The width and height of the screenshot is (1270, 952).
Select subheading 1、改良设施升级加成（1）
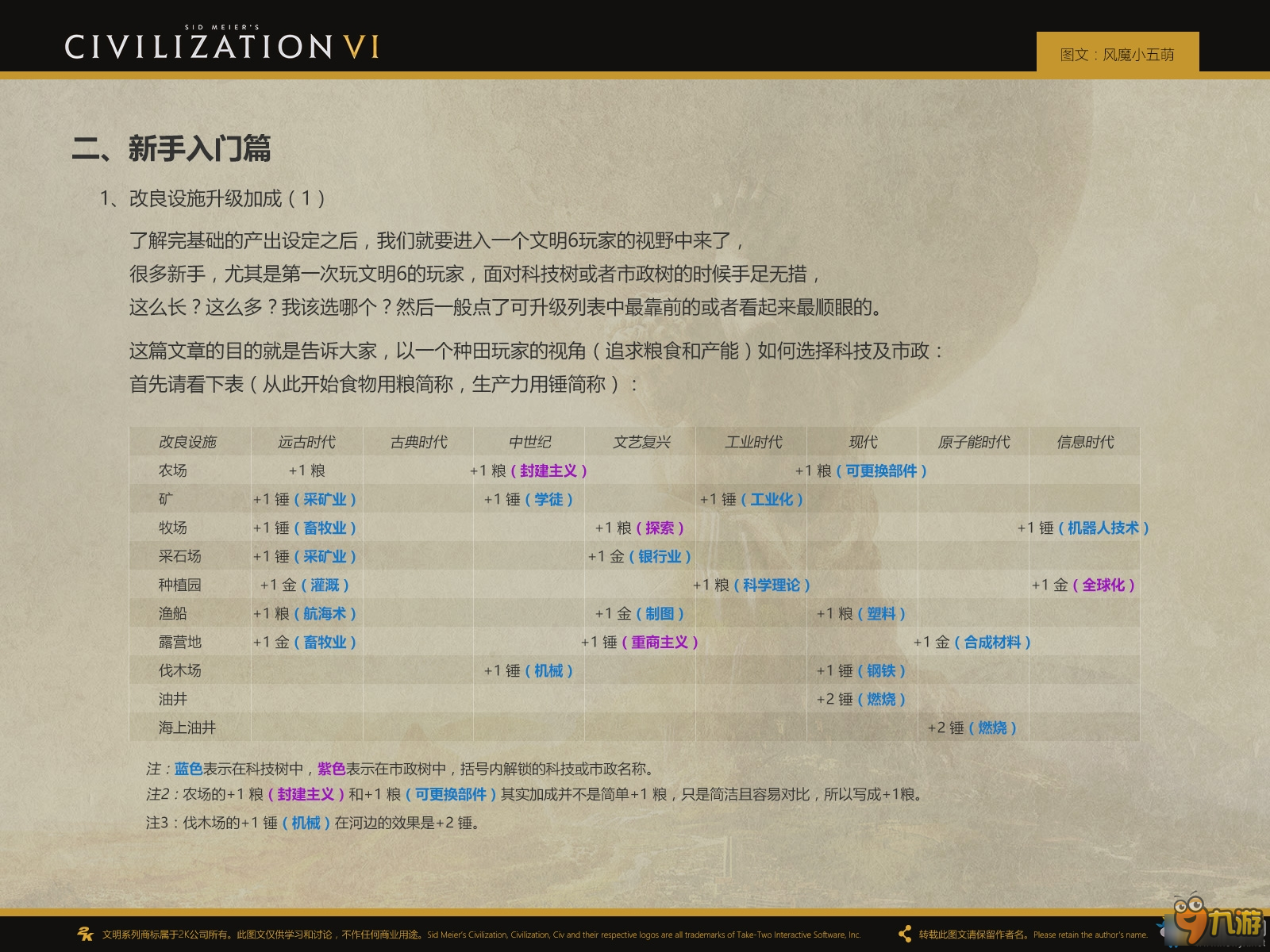click(212, 198)
